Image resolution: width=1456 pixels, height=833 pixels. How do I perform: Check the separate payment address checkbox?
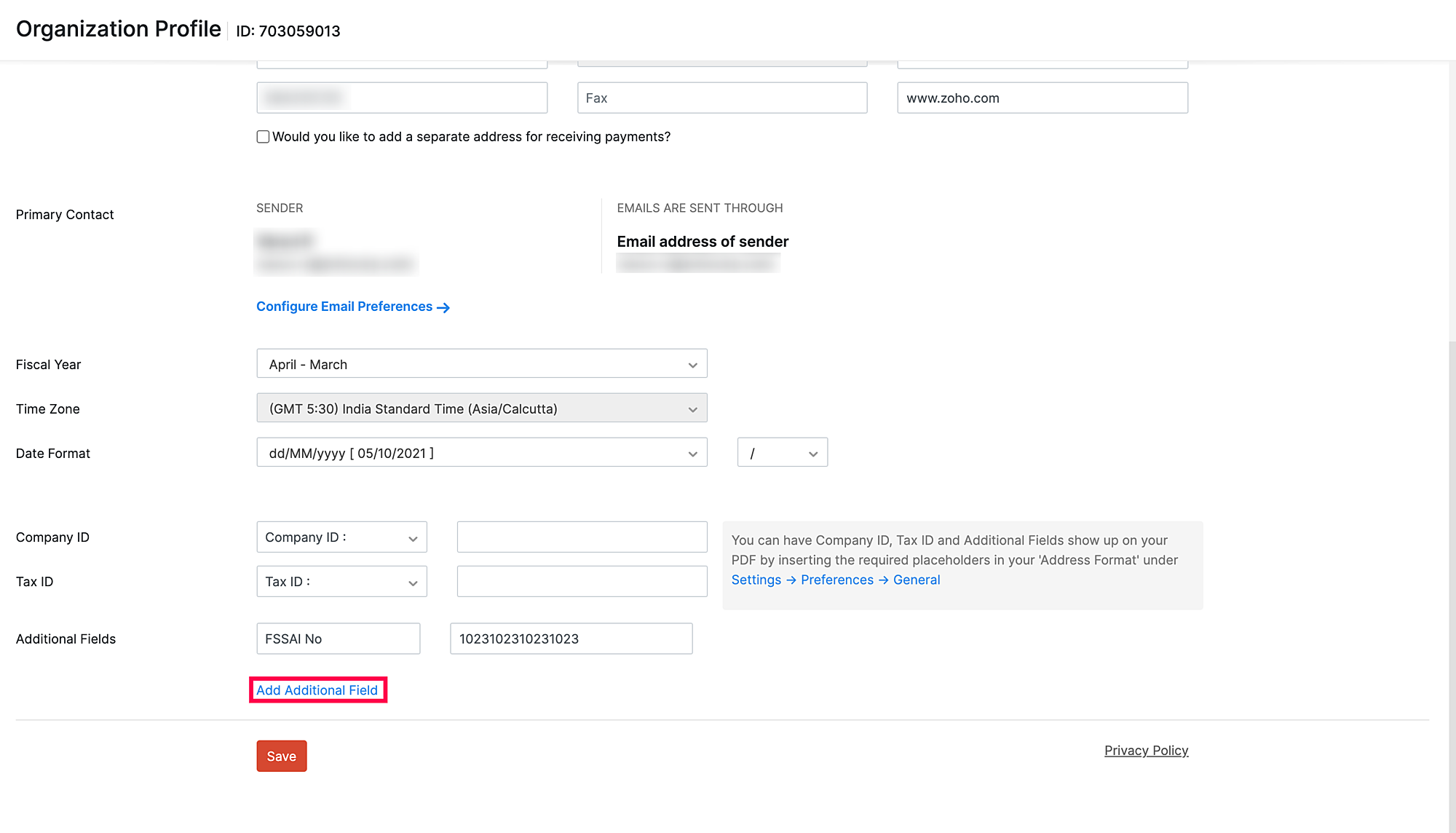tap(263, 137)
